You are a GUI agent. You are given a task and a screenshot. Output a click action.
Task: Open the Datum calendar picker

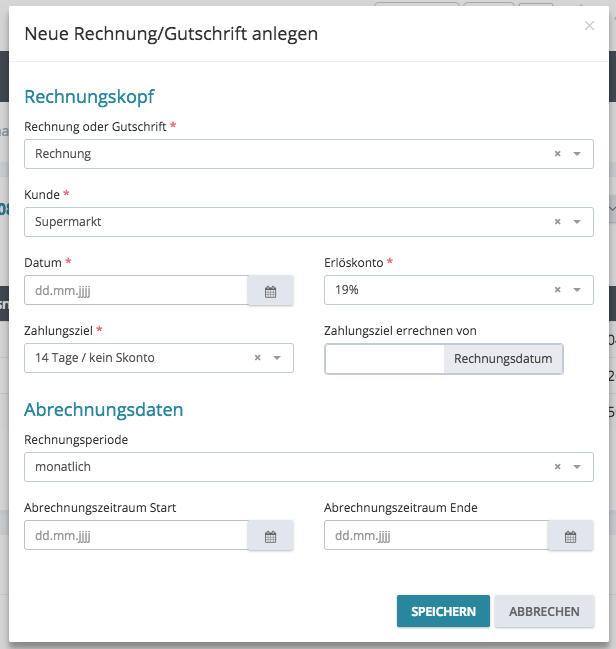pyautogui.click(x=270, y=291)
